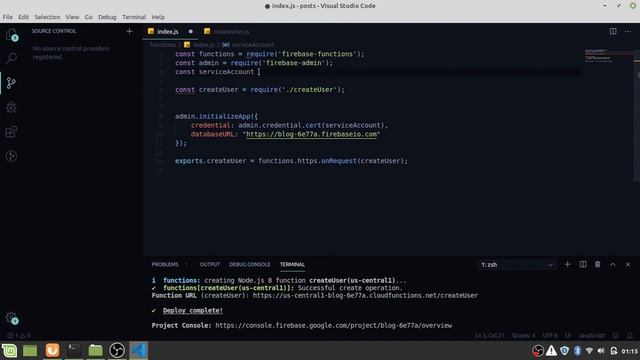The image size is (640, 360).
Task: Click the Spaces: 4 indentation status item
Action: 523,336
